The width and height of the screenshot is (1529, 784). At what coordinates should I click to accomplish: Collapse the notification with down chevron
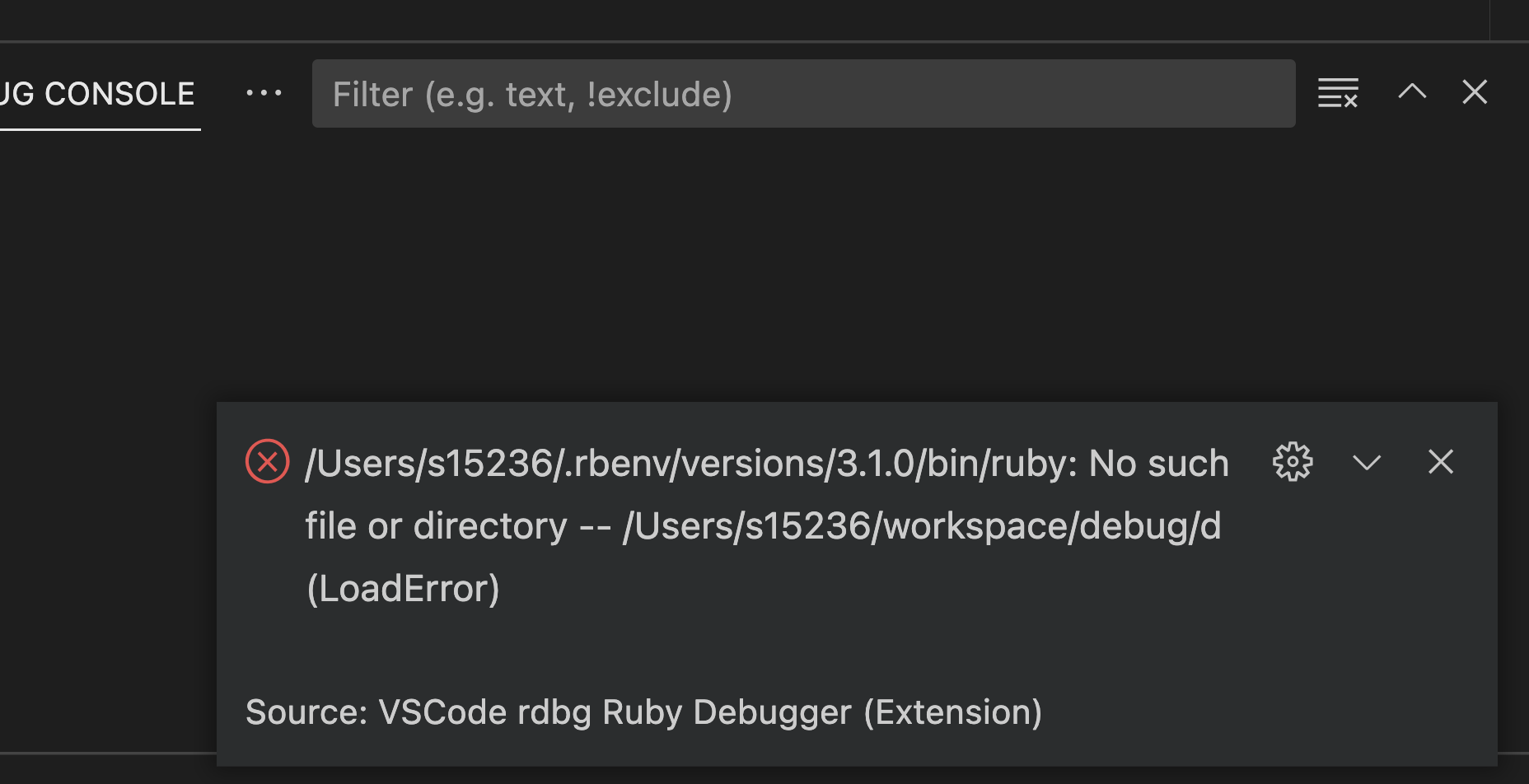pos(1367,462)
